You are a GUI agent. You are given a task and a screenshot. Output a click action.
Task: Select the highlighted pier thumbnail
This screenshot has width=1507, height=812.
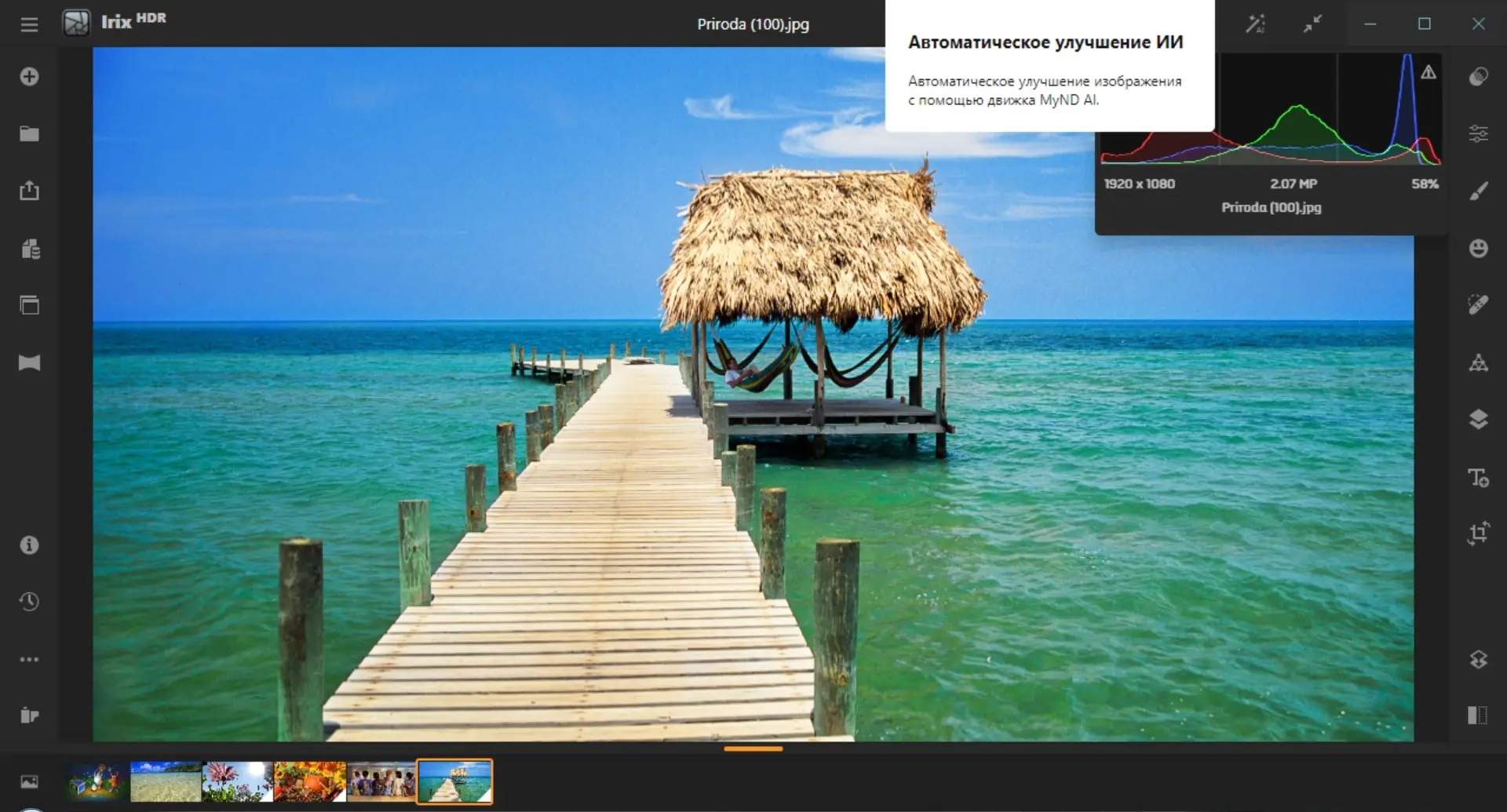coord(455,781)
